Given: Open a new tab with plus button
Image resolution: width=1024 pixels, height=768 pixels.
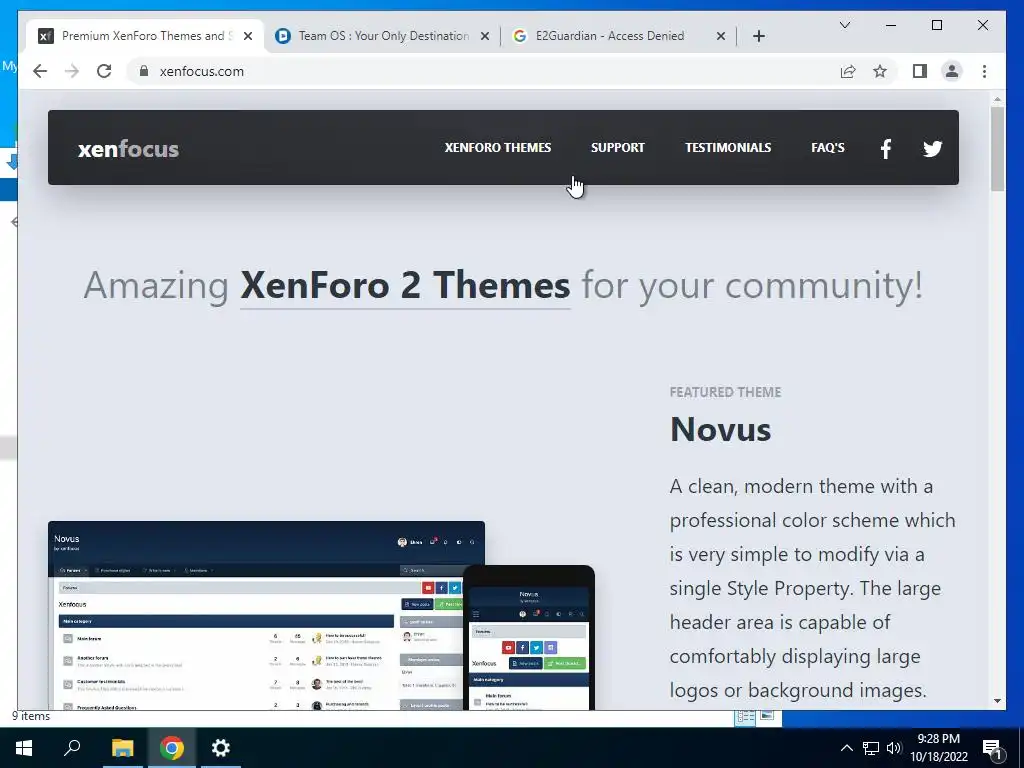Looking at the screenshot, I should pos(758,36).
